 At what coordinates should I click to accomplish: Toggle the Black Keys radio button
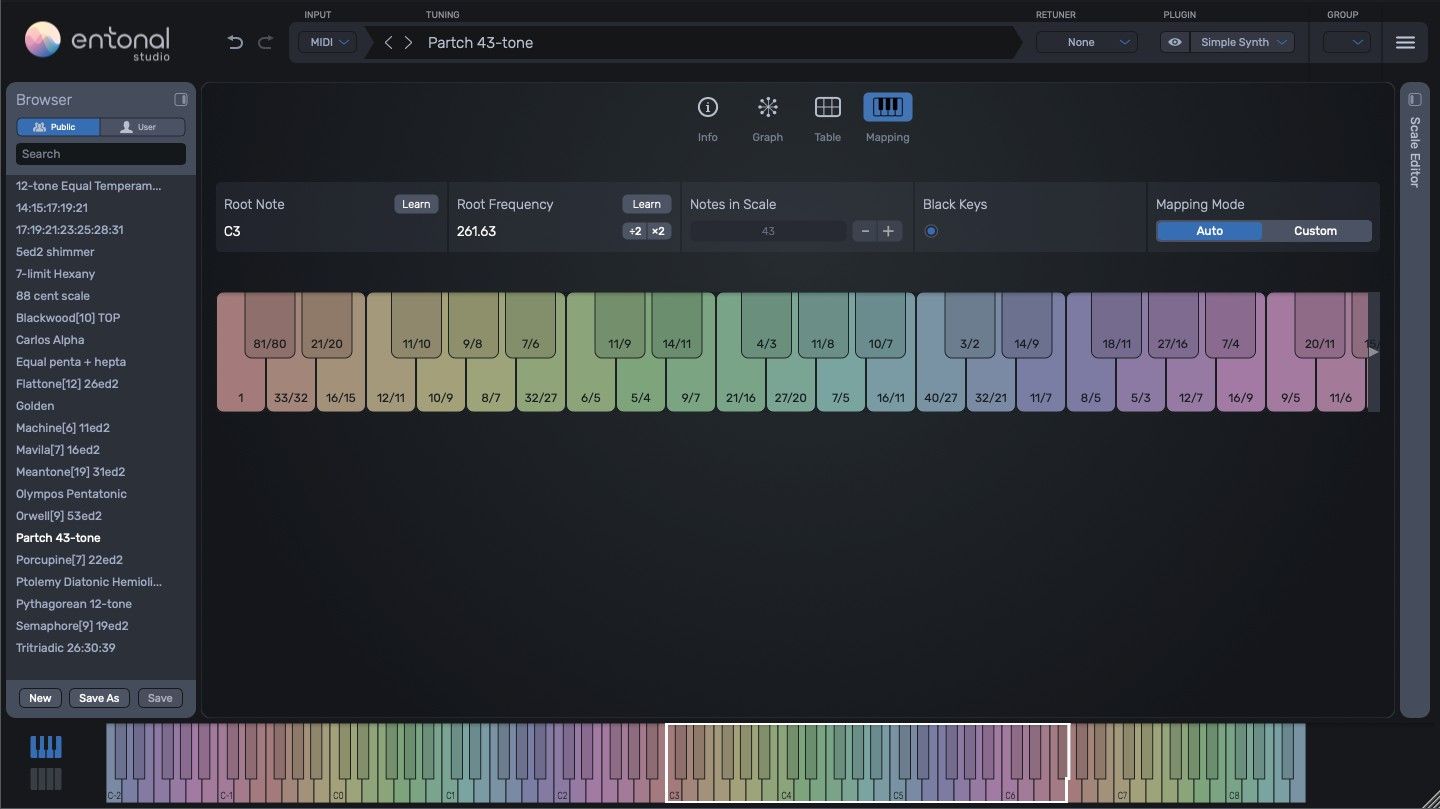pos(931,231)
